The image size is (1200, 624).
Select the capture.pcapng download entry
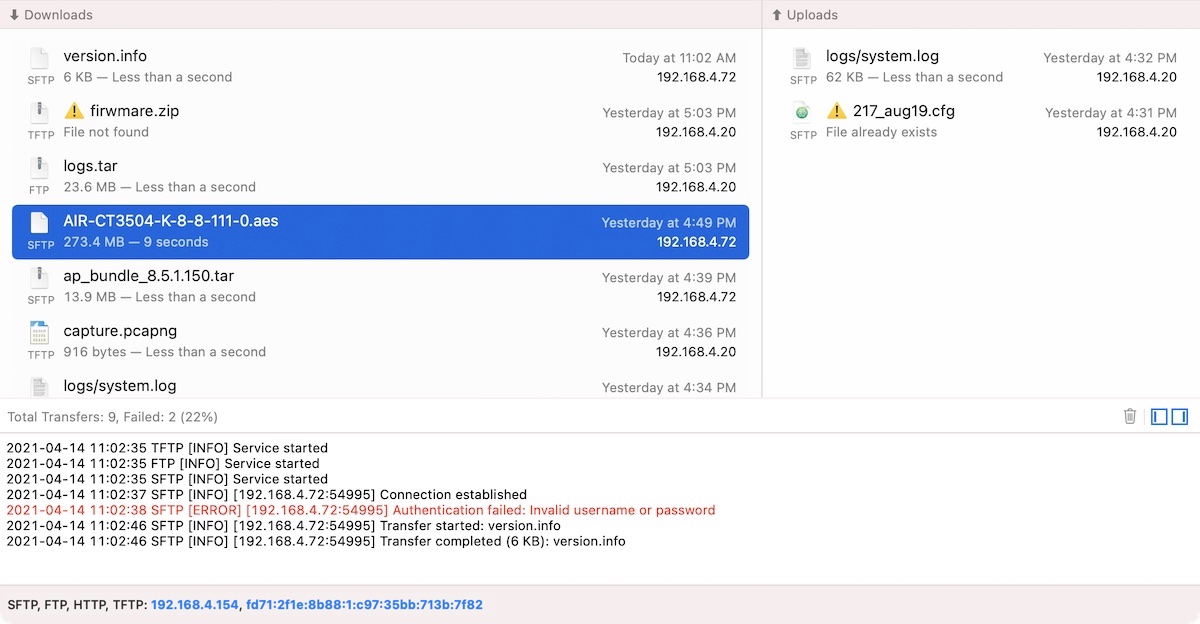380,342
